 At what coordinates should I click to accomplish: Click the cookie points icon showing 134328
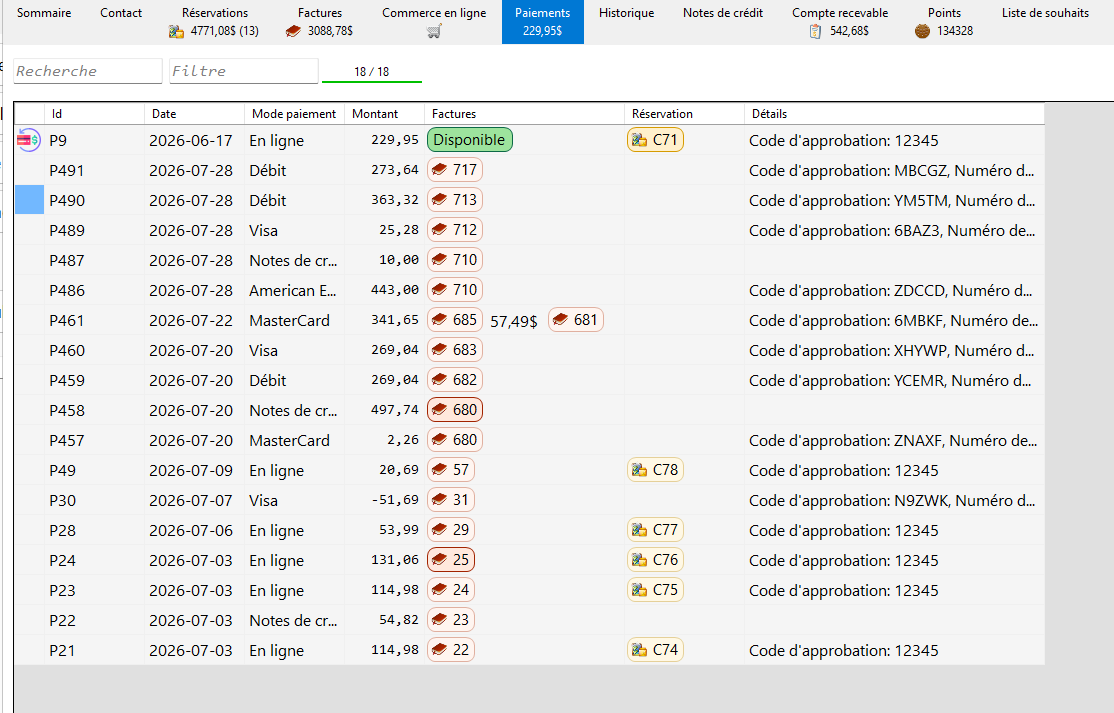(922, 31)
